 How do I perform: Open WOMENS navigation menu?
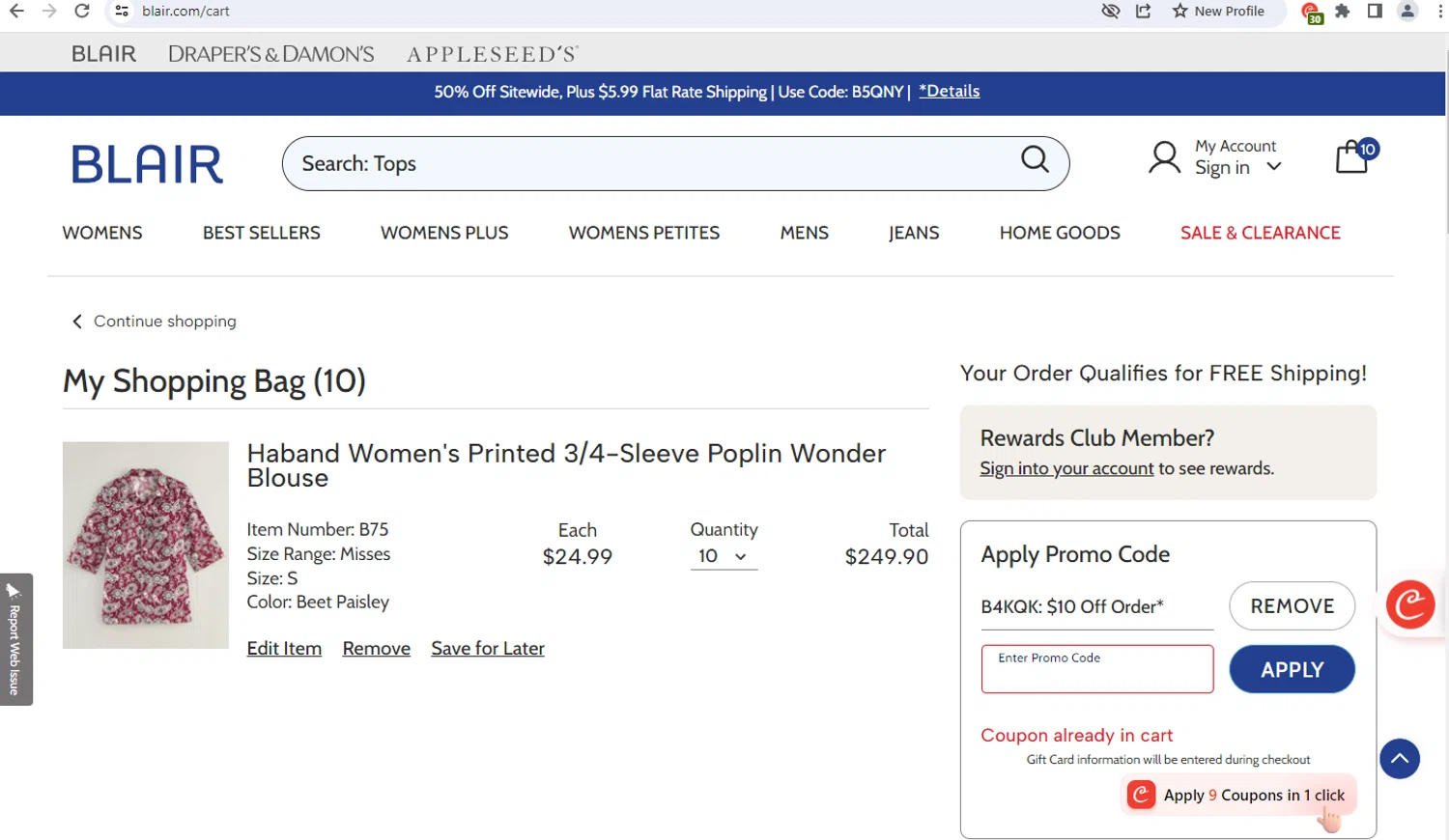coord(102,233)
